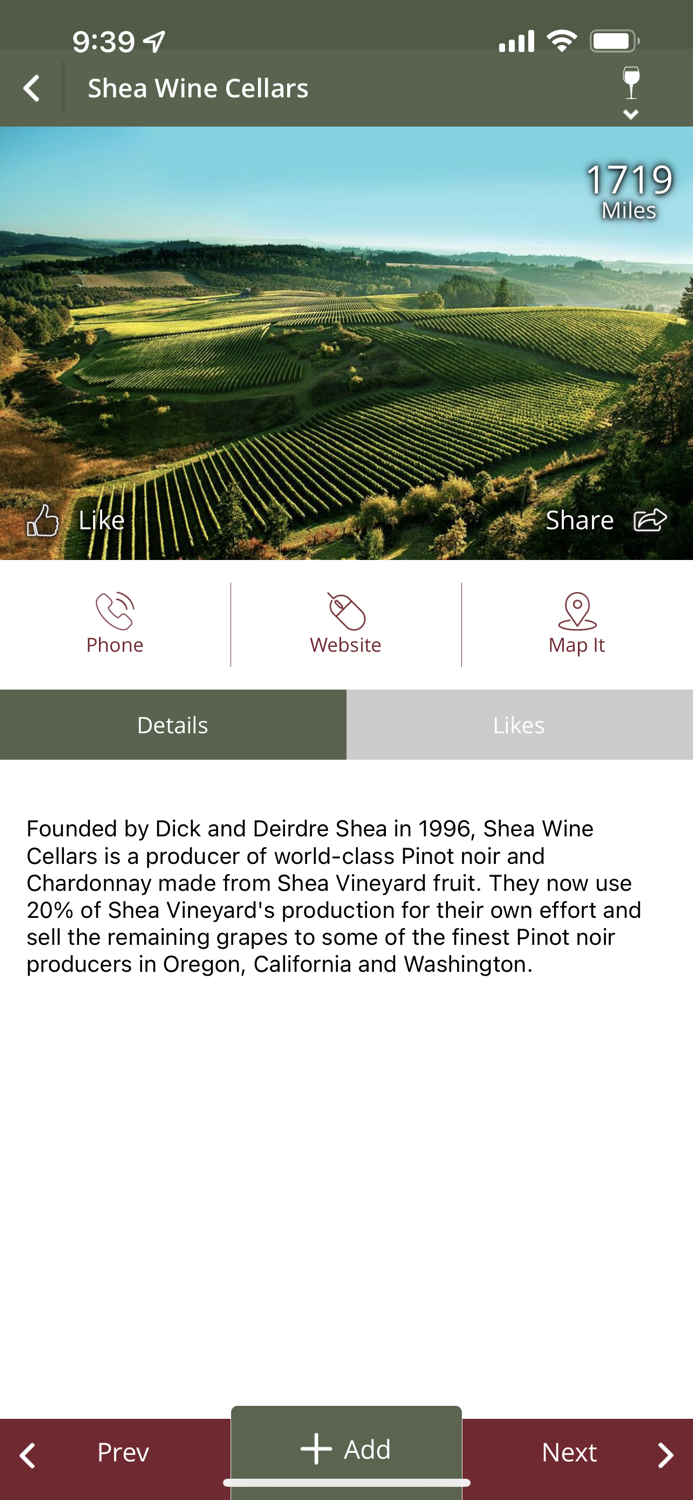Tap the battery indicator in the status bar

click(612, 40)
